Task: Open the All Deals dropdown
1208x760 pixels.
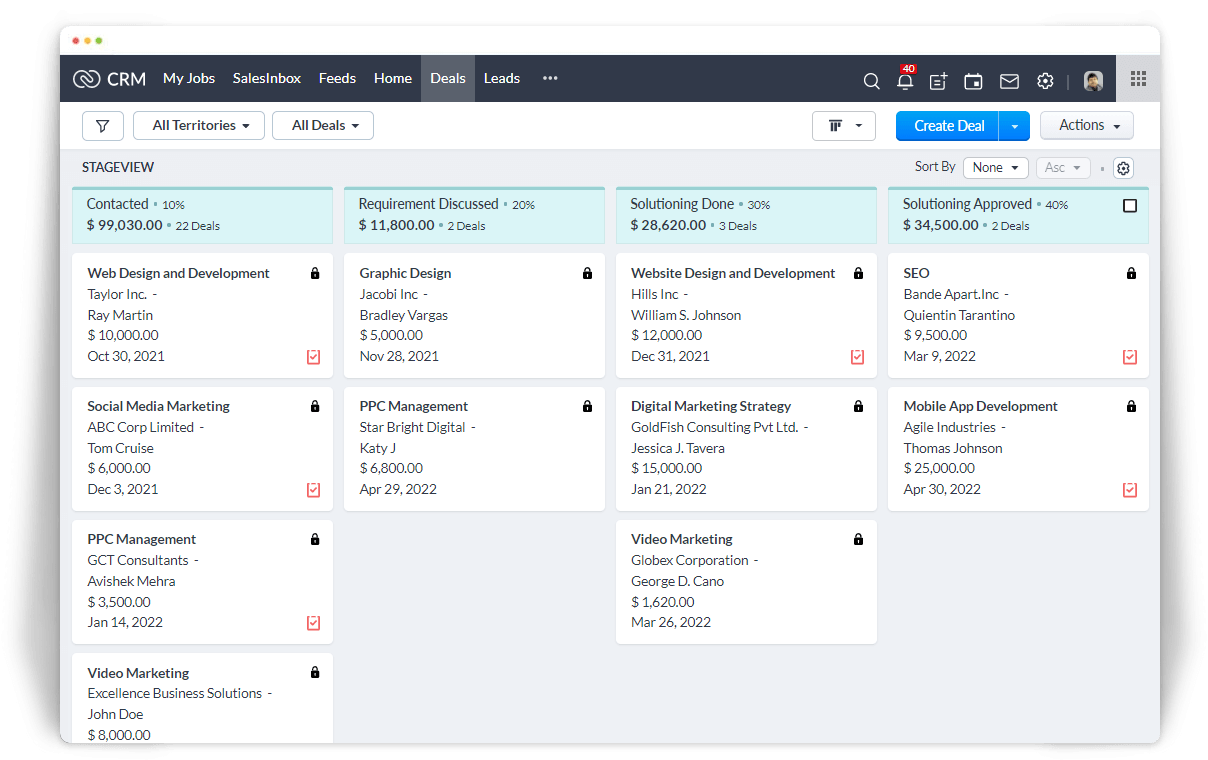Action: (x=322, y=125)
